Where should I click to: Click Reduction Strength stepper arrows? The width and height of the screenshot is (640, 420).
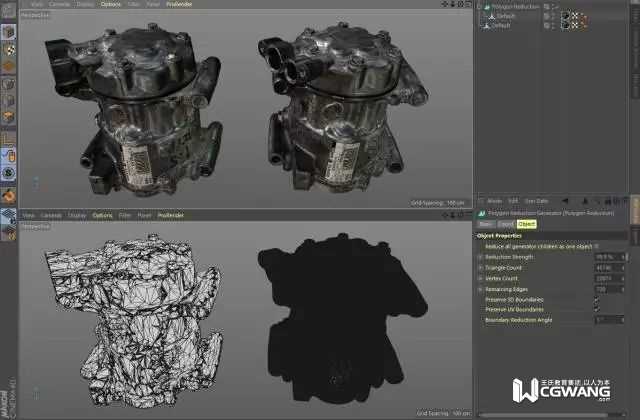[x=623, y=257]
